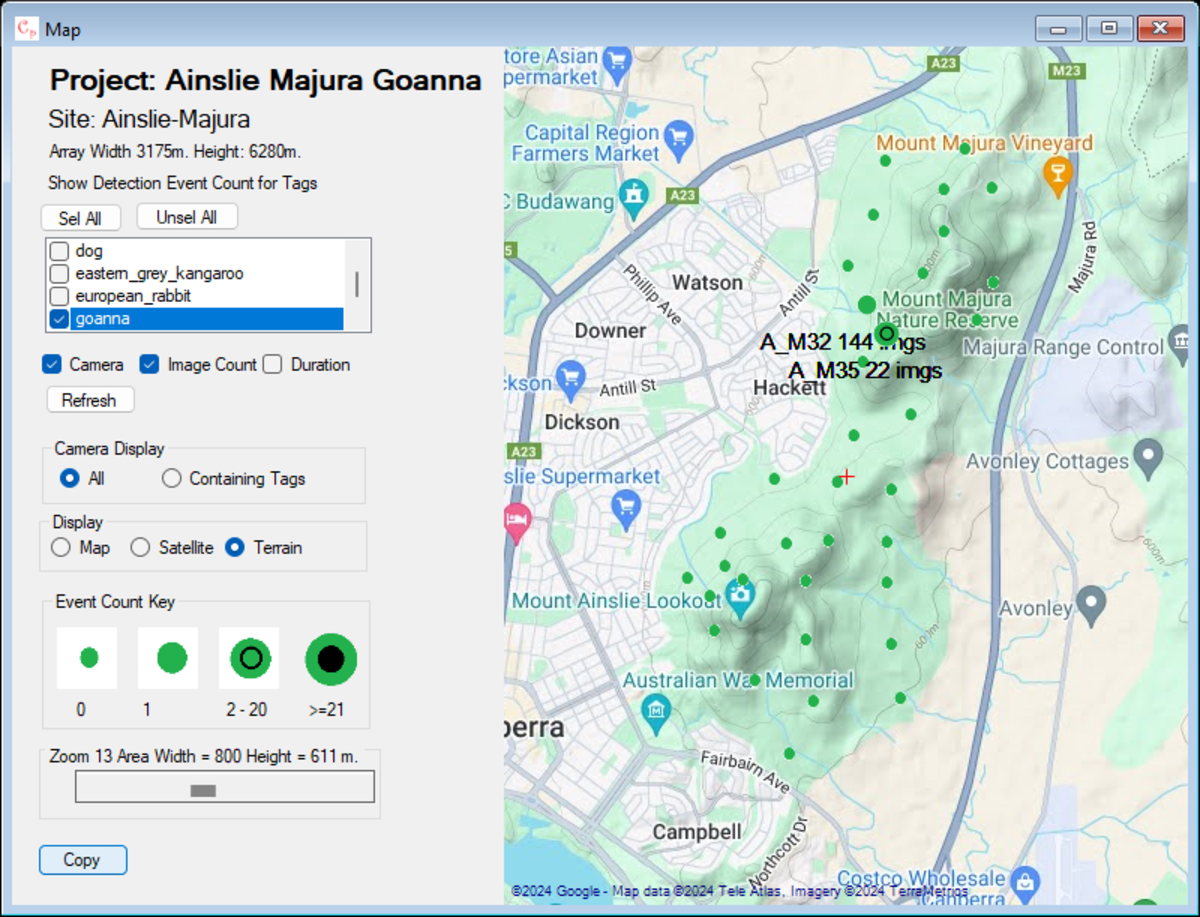Check the dog tag checkbox

click(x=58, y=251)
